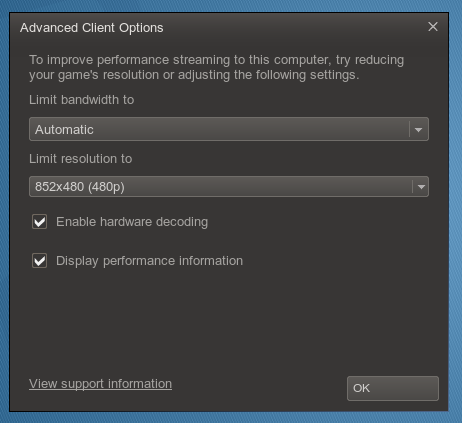
Task: Click the Limit bandwidth to label
Action: (x=81, y=100)
